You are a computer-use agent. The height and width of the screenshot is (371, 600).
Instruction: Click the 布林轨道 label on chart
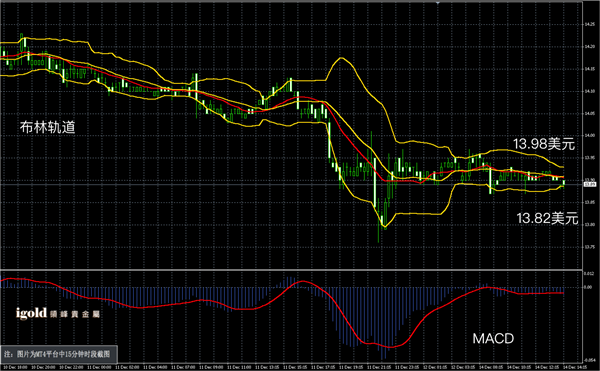[x=47, y=127]
